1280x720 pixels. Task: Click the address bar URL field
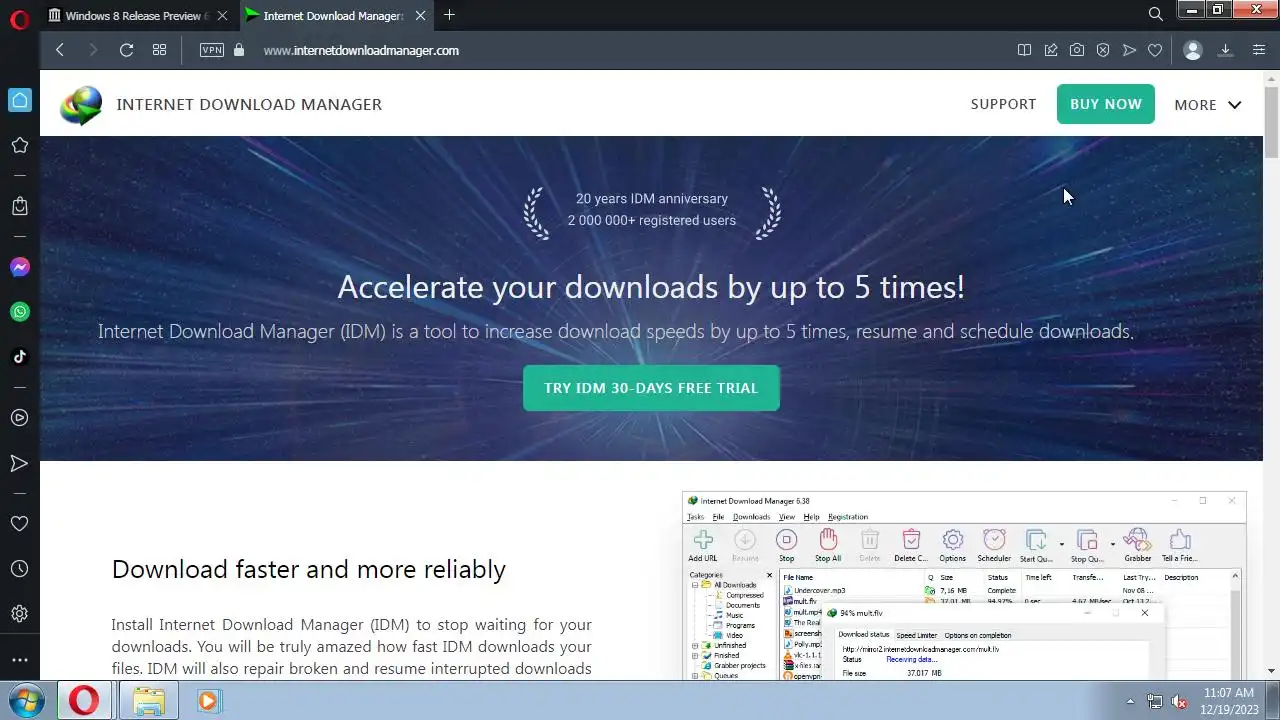click(x=361, y=50)
